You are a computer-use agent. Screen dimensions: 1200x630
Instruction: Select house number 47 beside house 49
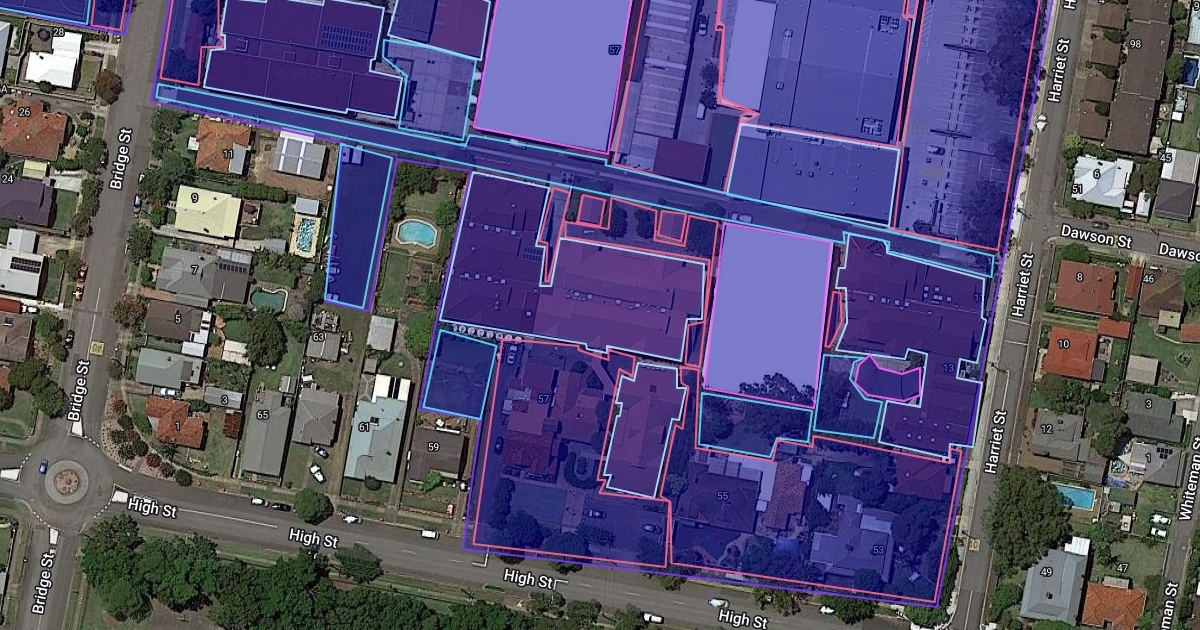point(1122,568)
